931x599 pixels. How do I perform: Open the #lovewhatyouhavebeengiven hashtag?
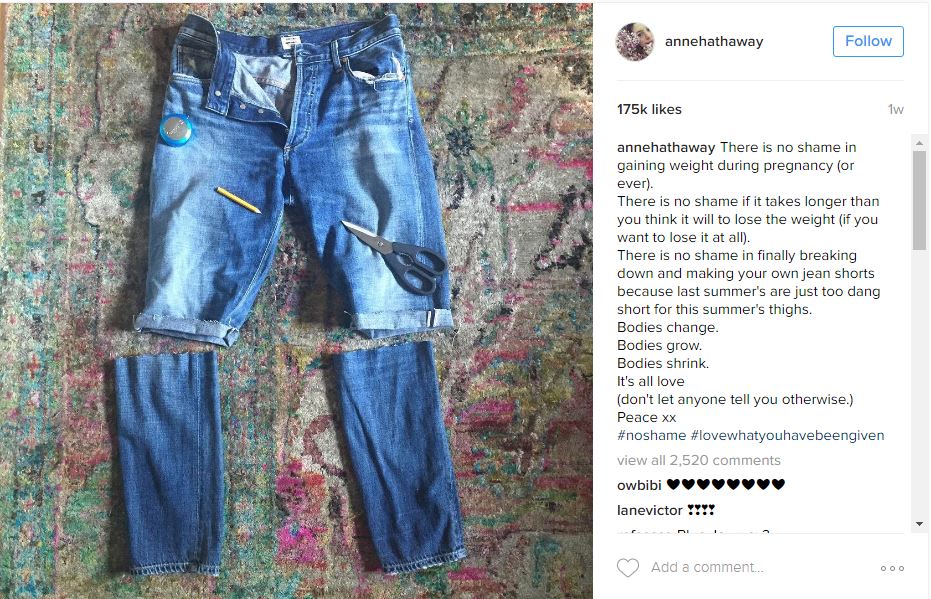787,435
